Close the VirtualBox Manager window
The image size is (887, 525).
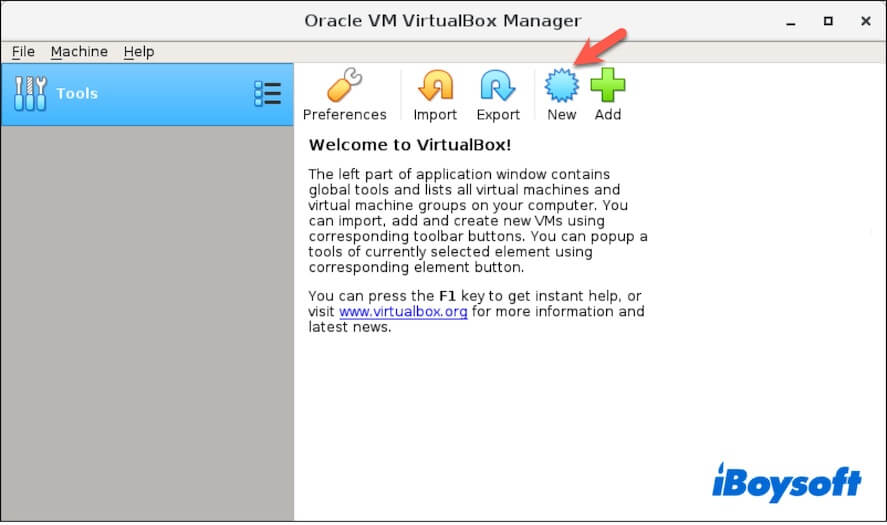click(x=866, y=21)
